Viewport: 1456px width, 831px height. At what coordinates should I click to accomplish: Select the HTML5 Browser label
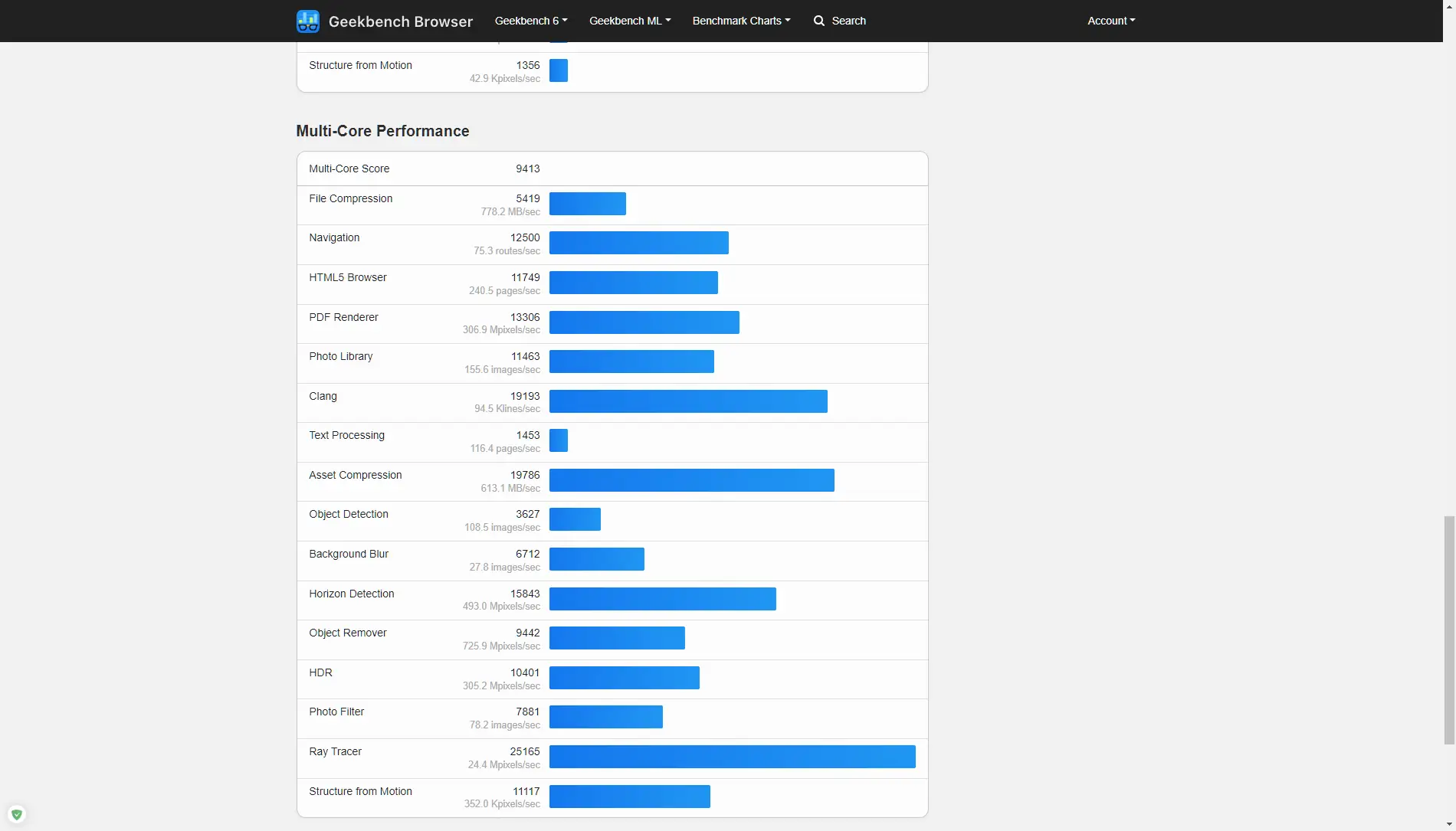tap(348, 277)
